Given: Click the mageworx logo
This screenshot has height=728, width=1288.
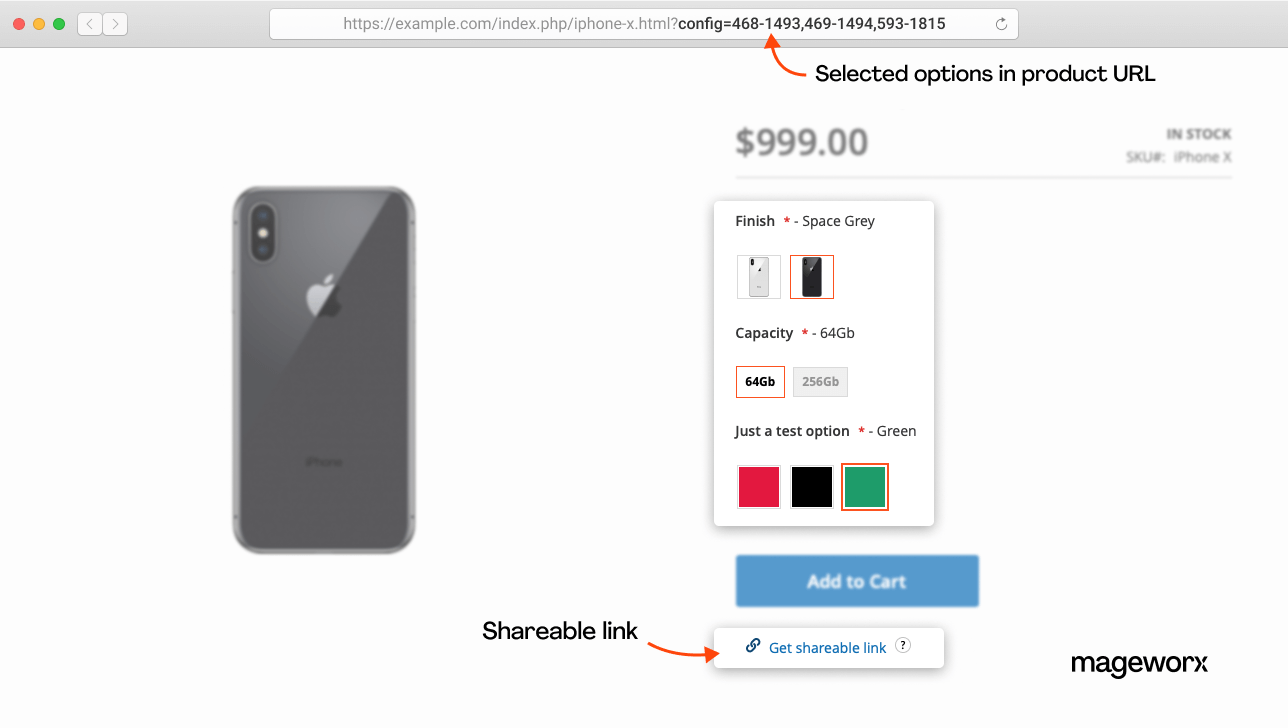Looking at the screenshot, I should tap(1139, 663).
